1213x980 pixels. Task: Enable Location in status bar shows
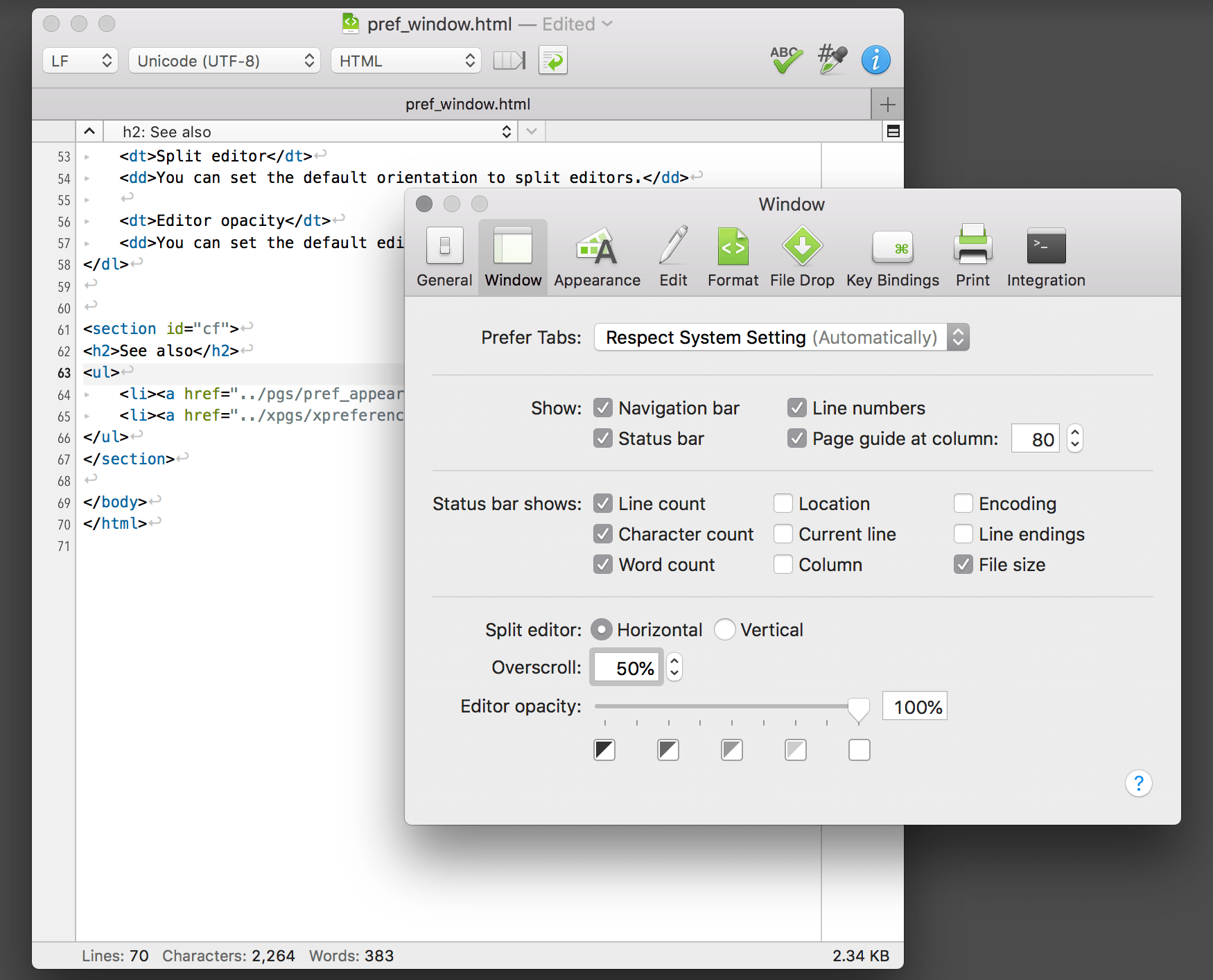click(783, 503)
